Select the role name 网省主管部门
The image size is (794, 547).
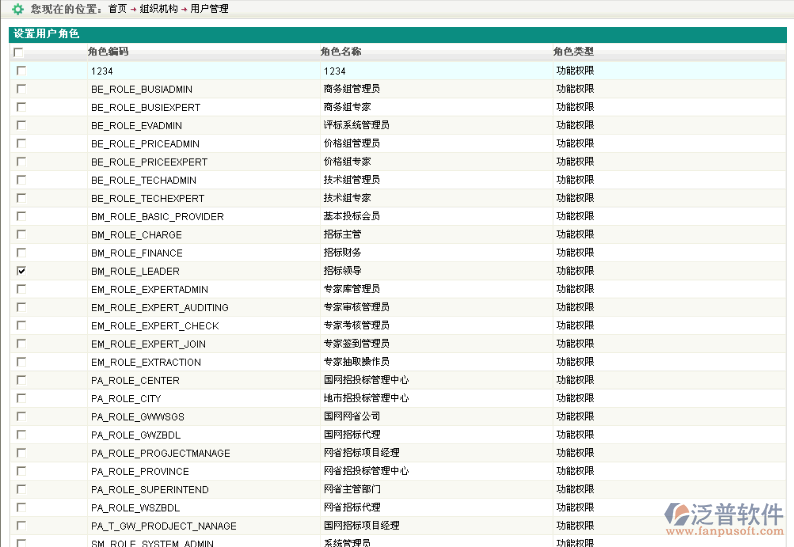pos(352,489)
